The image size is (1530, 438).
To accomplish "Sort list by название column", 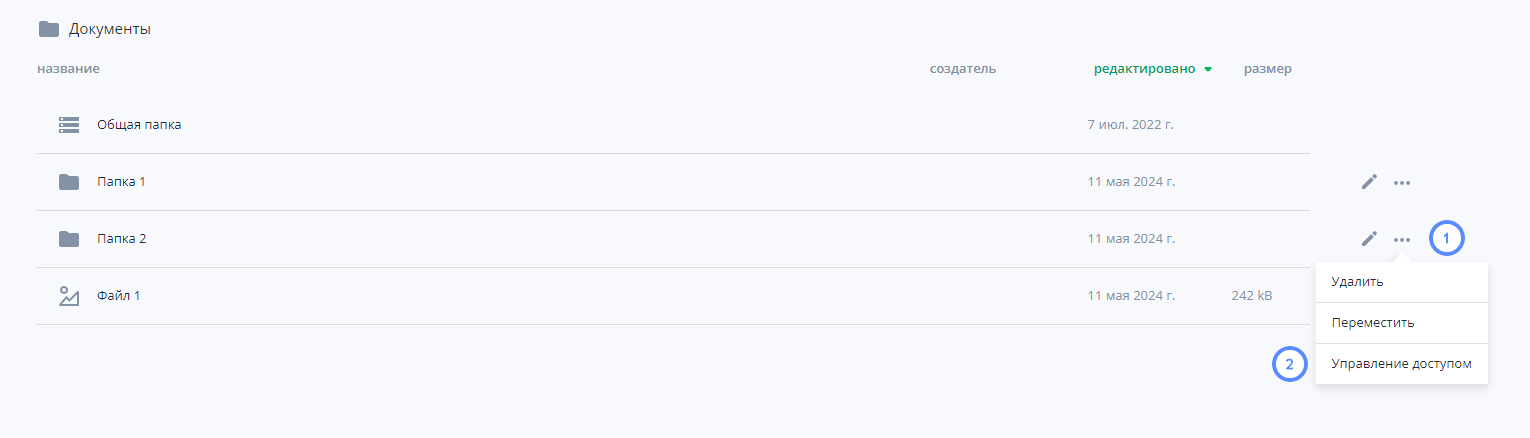I will point(68,69).
